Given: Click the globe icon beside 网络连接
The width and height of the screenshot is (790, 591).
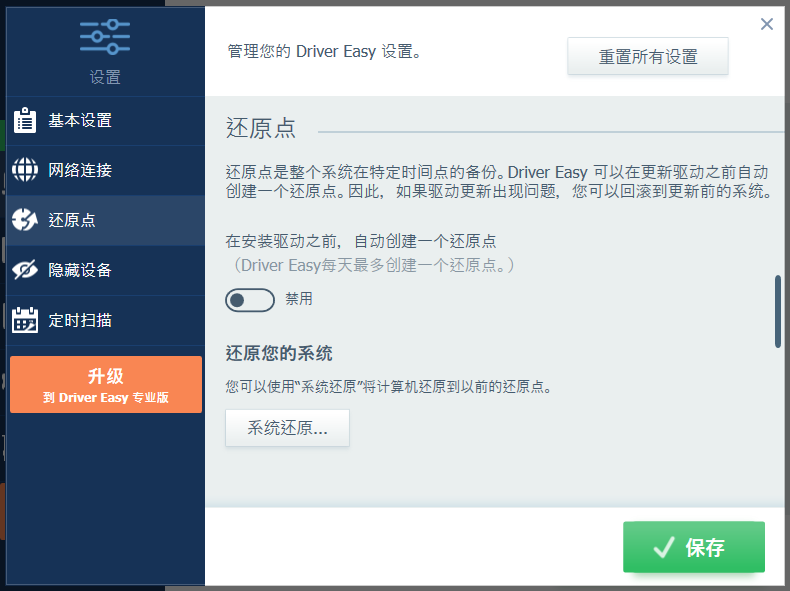Looking at the screenshot, I should (25, 170).
